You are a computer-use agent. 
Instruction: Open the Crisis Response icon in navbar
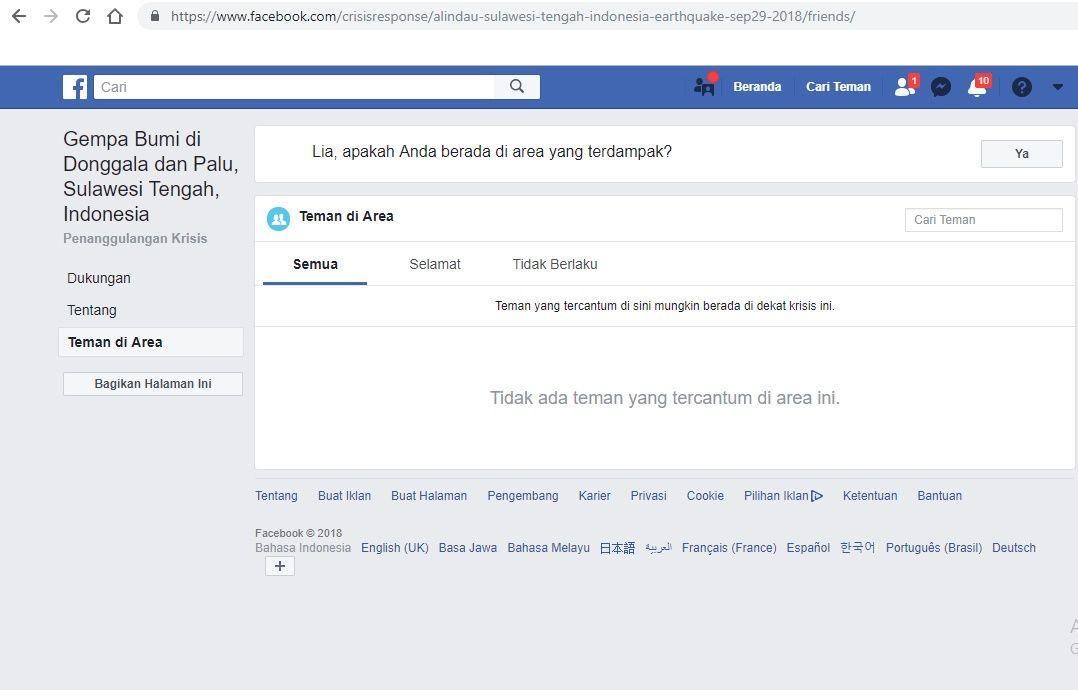705,85
